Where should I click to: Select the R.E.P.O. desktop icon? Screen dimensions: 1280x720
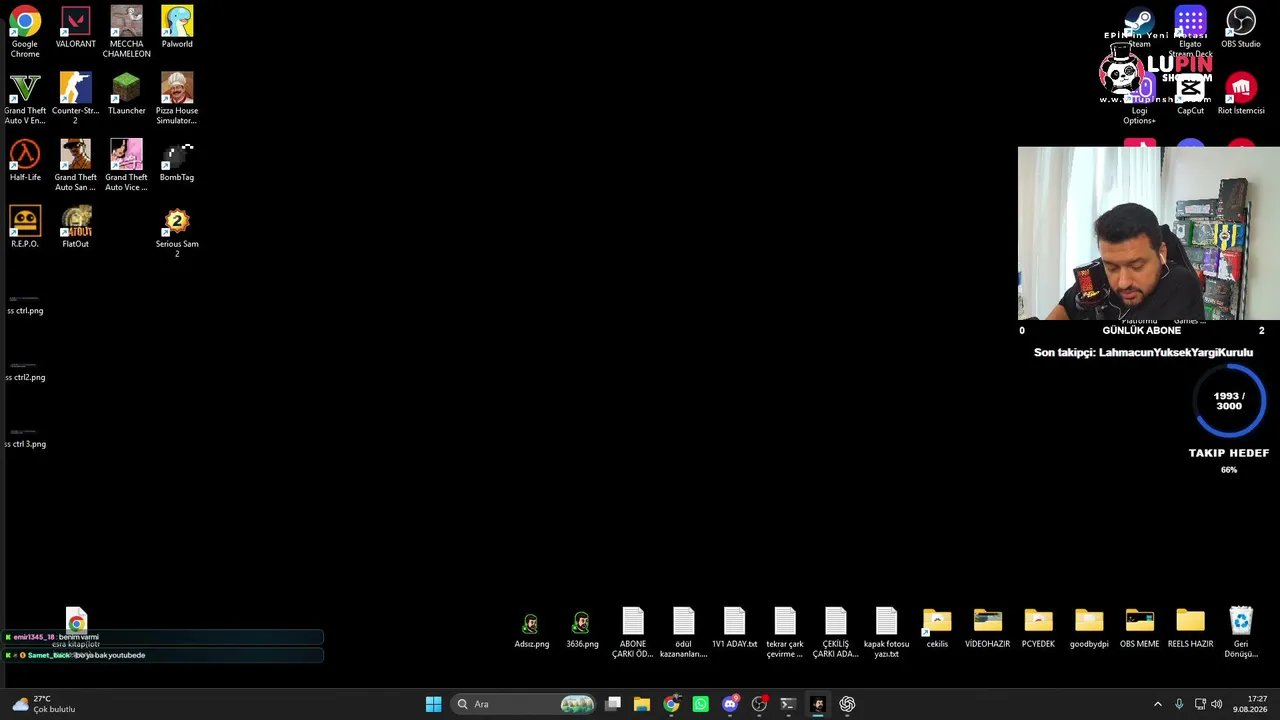tap(25, 227)
